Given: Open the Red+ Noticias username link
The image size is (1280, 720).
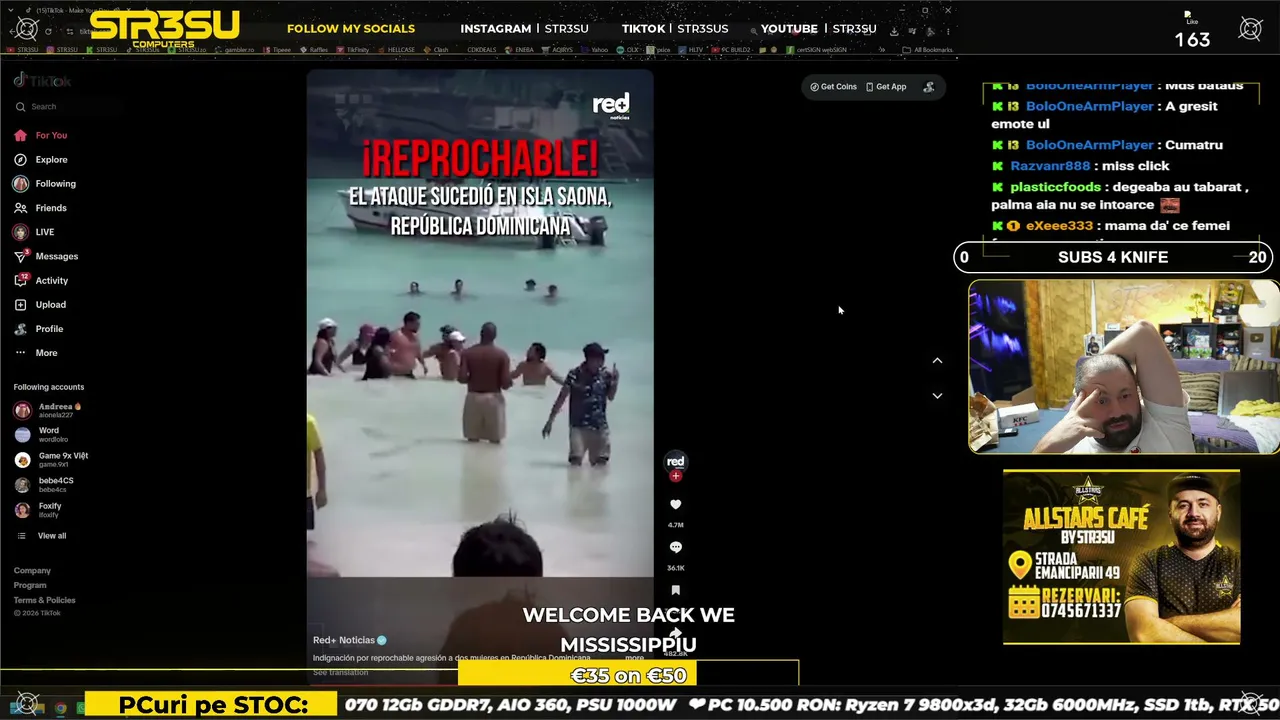Looking at the screenshot, I should click(344, 640).
